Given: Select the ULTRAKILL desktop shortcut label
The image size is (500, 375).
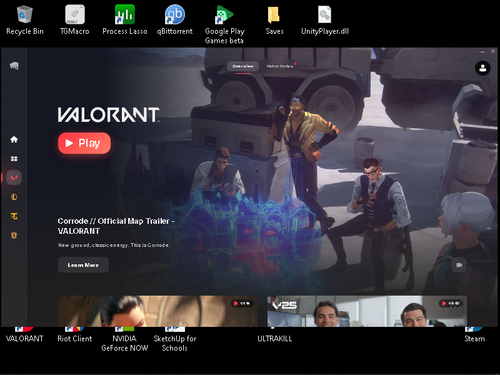Looking at the screenshot, I should click(274, 338).
